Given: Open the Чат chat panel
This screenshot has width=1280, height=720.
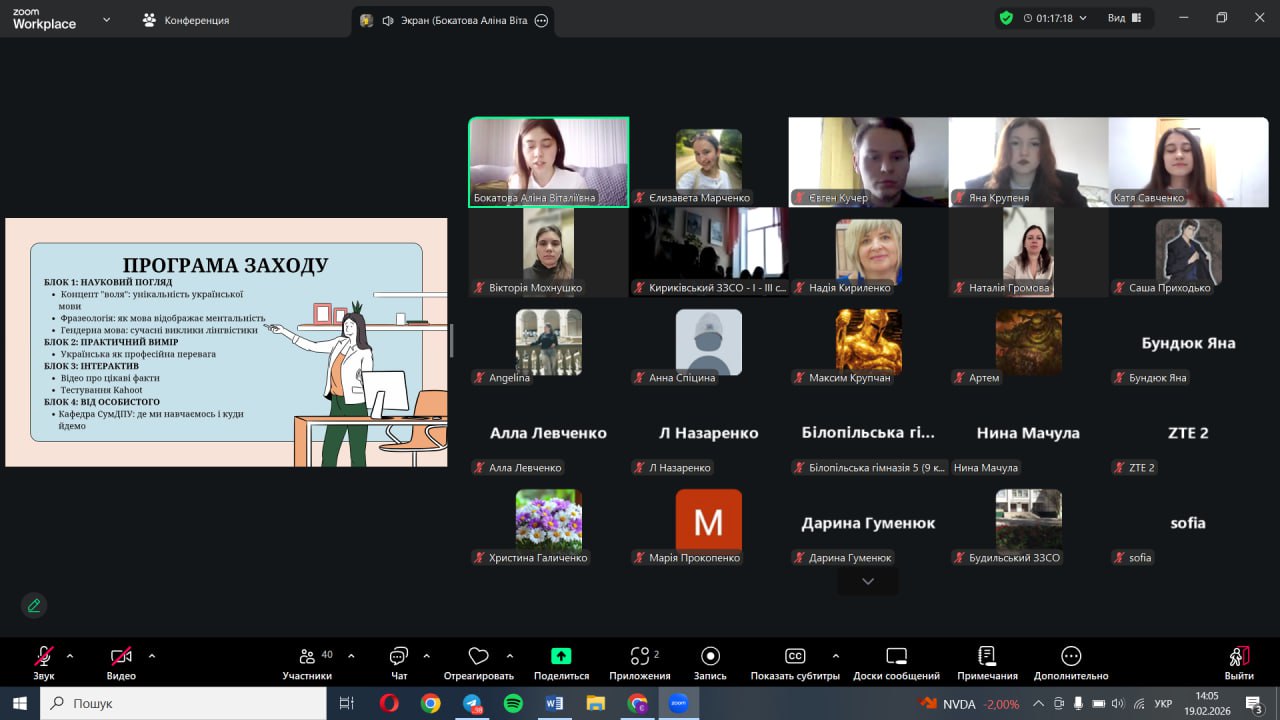Looking at the screenshot, I should pyautogui.click(x=399, y=662).
